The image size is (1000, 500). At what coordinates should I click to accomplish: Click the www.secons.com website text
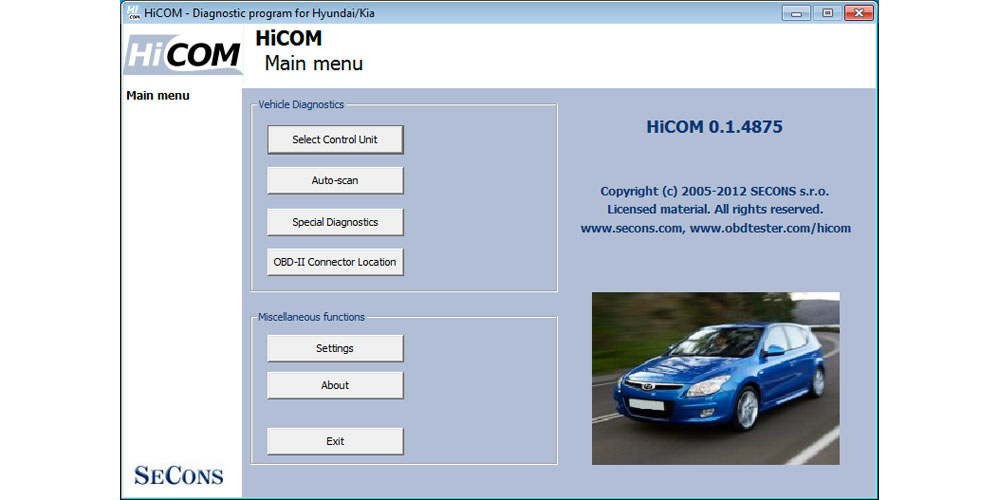tap(632, 228)
